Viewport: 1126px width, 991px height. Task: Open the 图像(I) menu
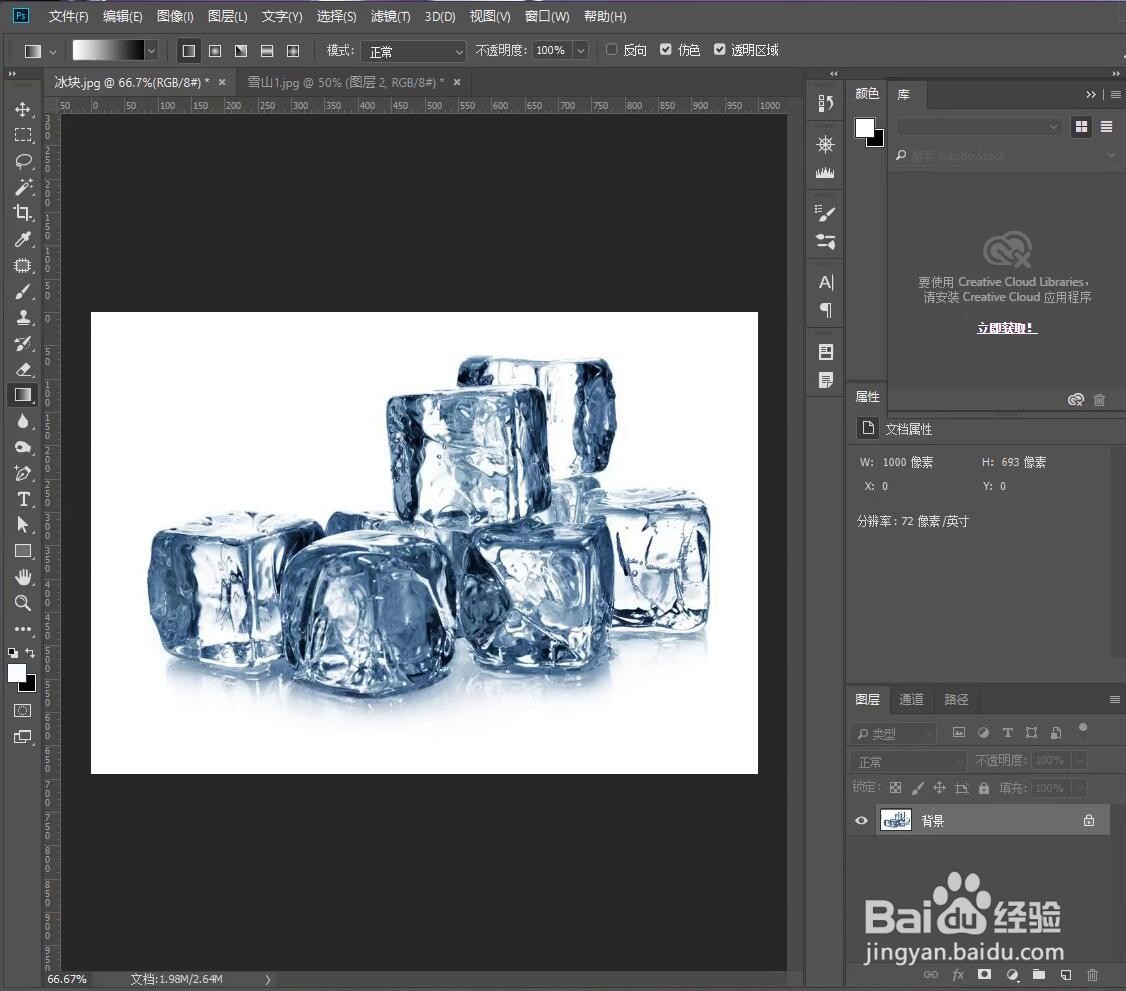[x=175, y=16]
